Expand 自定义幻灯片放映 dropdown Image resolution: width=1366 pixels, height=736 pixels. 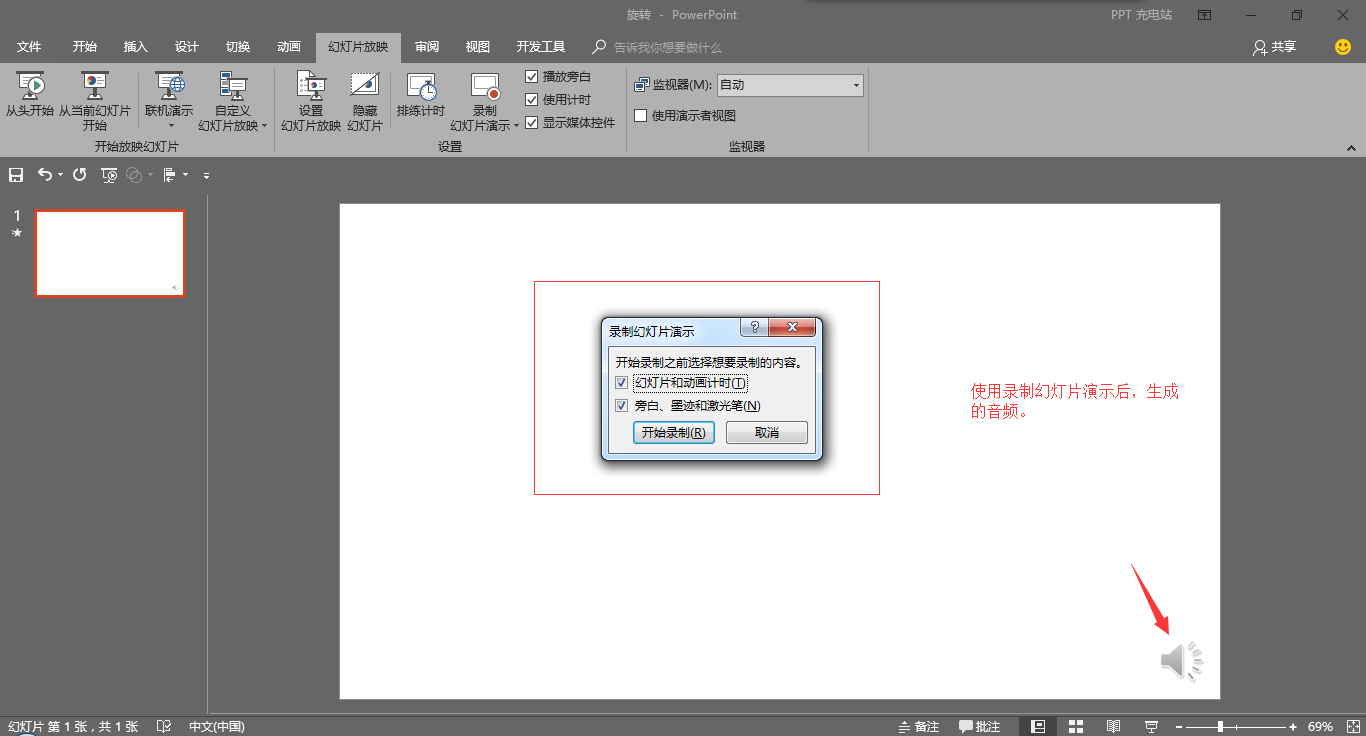tap(264, 126)
